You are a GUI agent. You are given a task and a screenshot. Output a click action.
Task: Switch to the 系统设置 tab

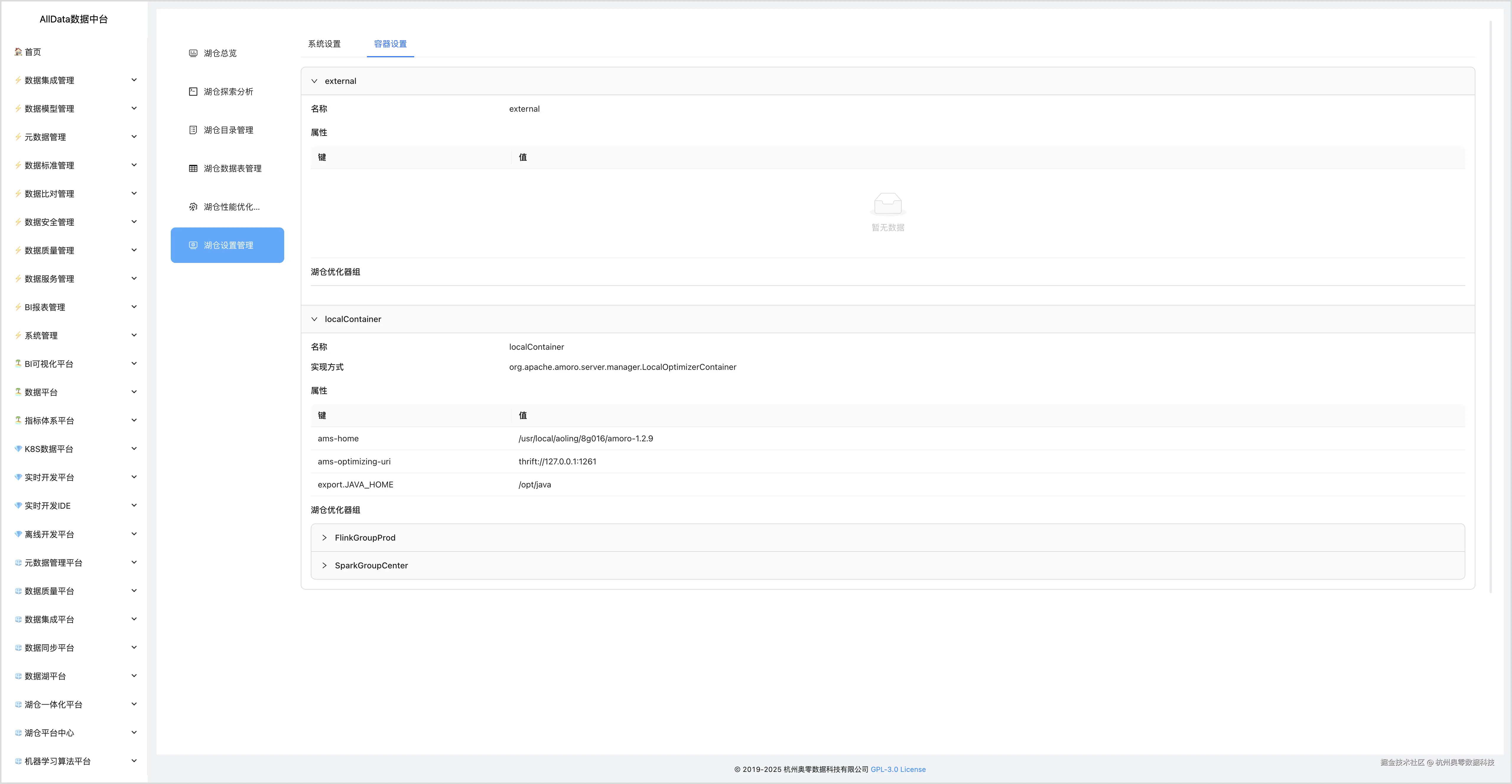(x=324, y=44)
